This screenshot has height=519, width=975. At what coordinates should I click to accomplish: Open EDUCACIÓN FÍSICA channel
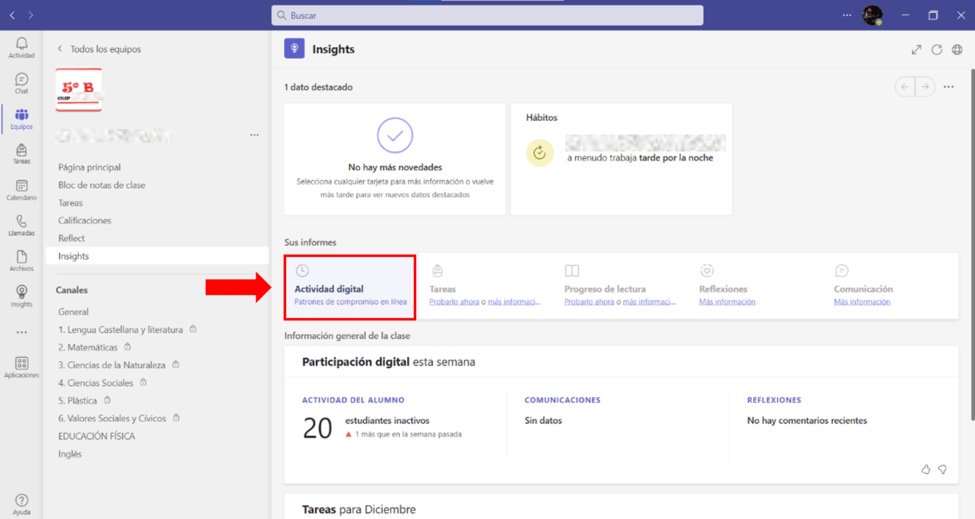coord(96,436)
